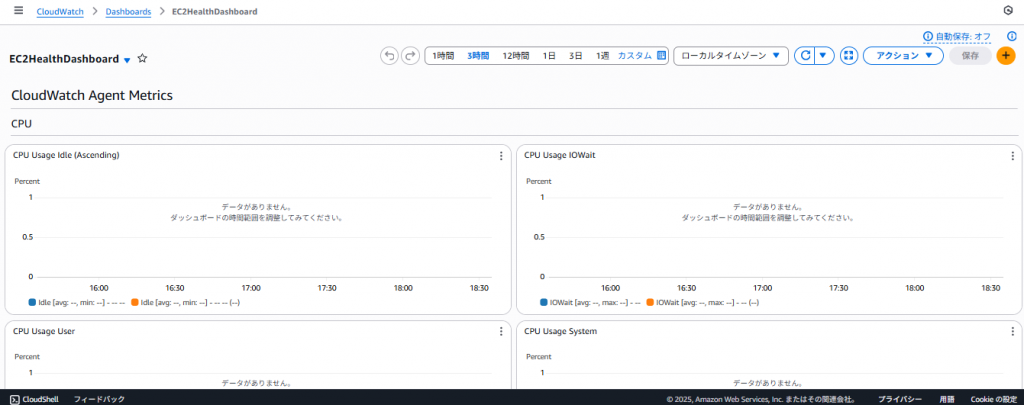
Task: Add a widget with the orange plus button
Action: pos(1006,56)
